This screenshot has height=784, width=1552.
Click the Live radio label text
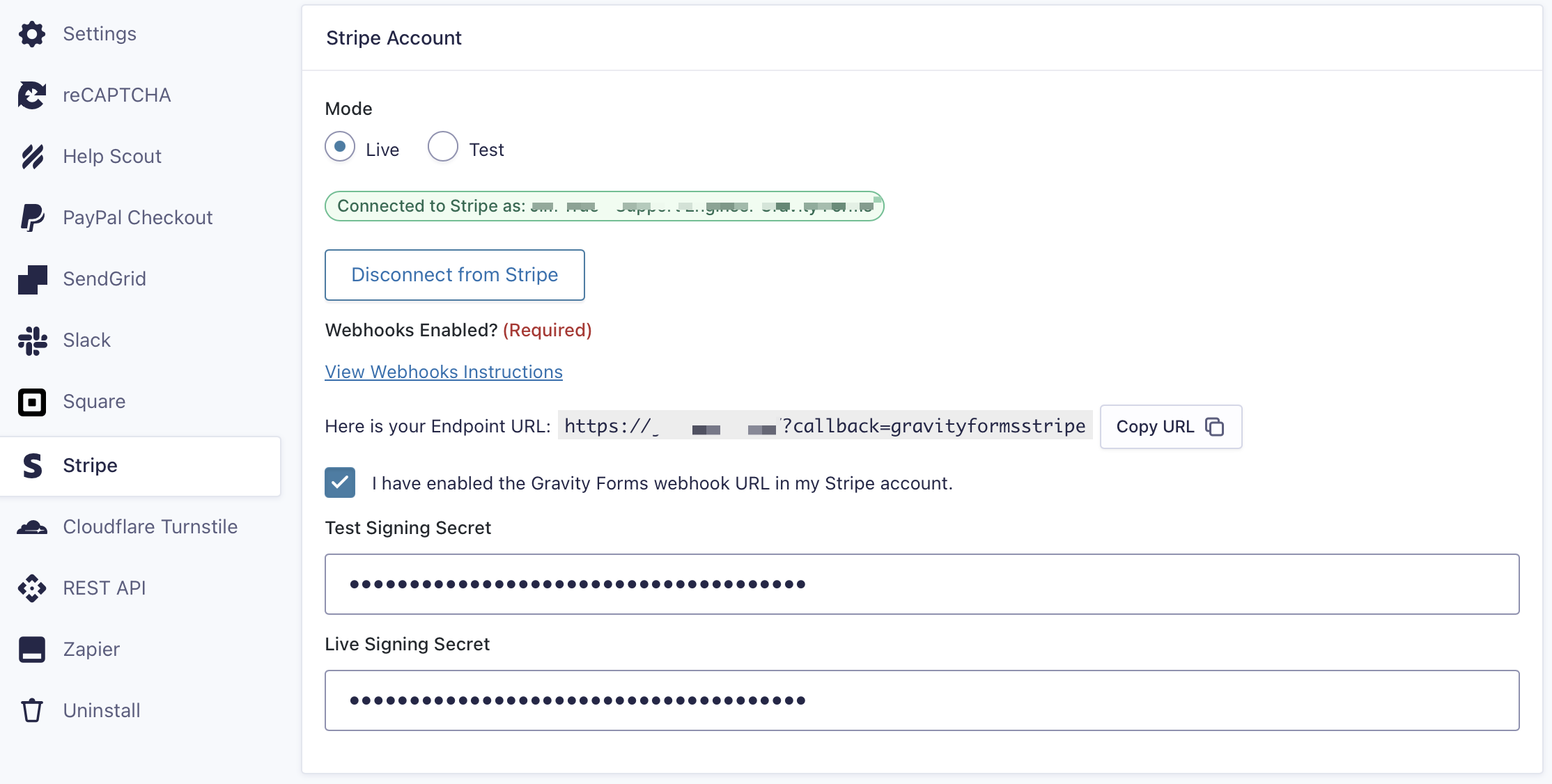(x=382, y=150)
